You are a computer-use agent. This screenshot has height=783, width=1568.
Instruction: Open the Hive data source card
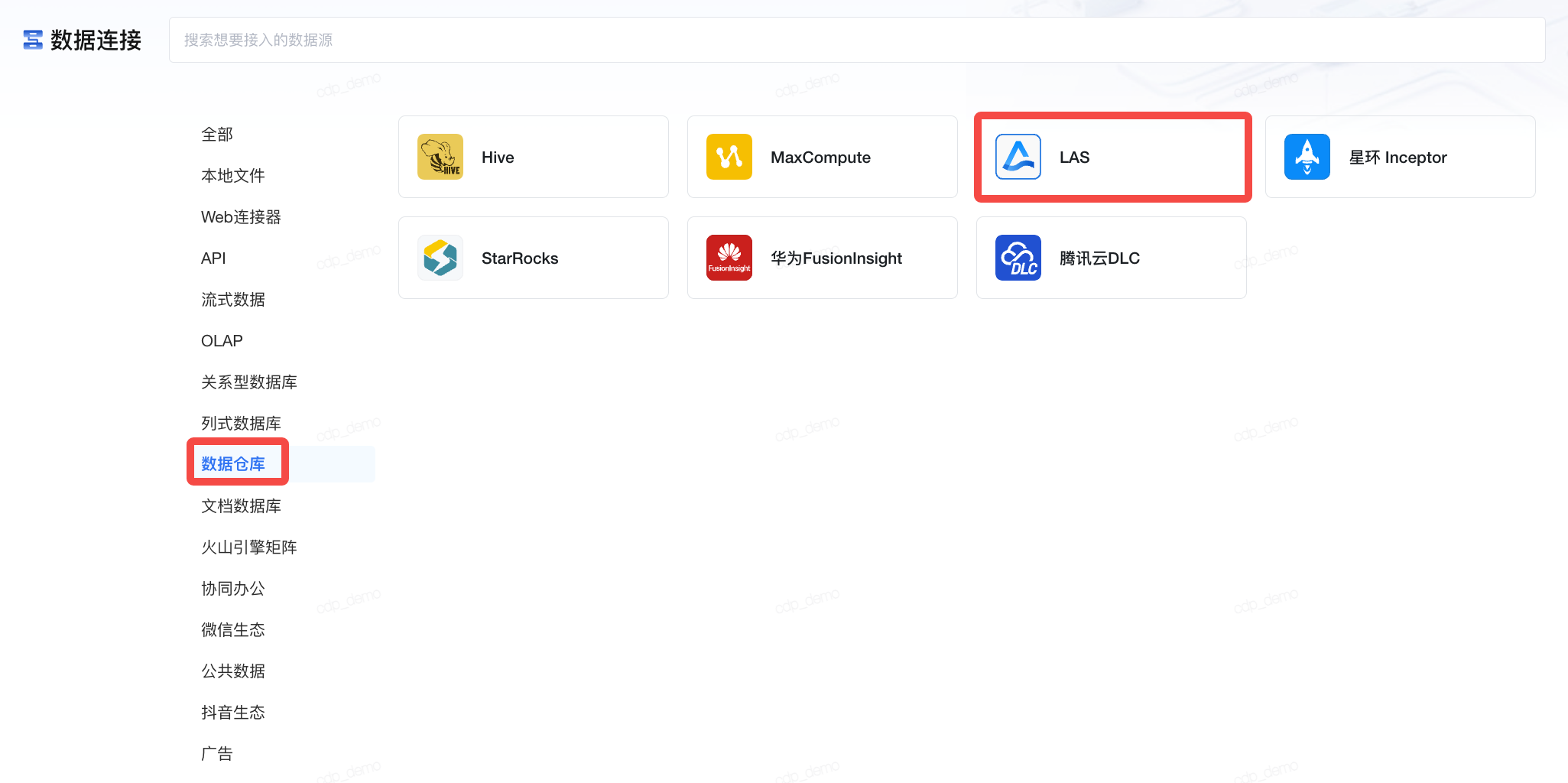point(534,157)
